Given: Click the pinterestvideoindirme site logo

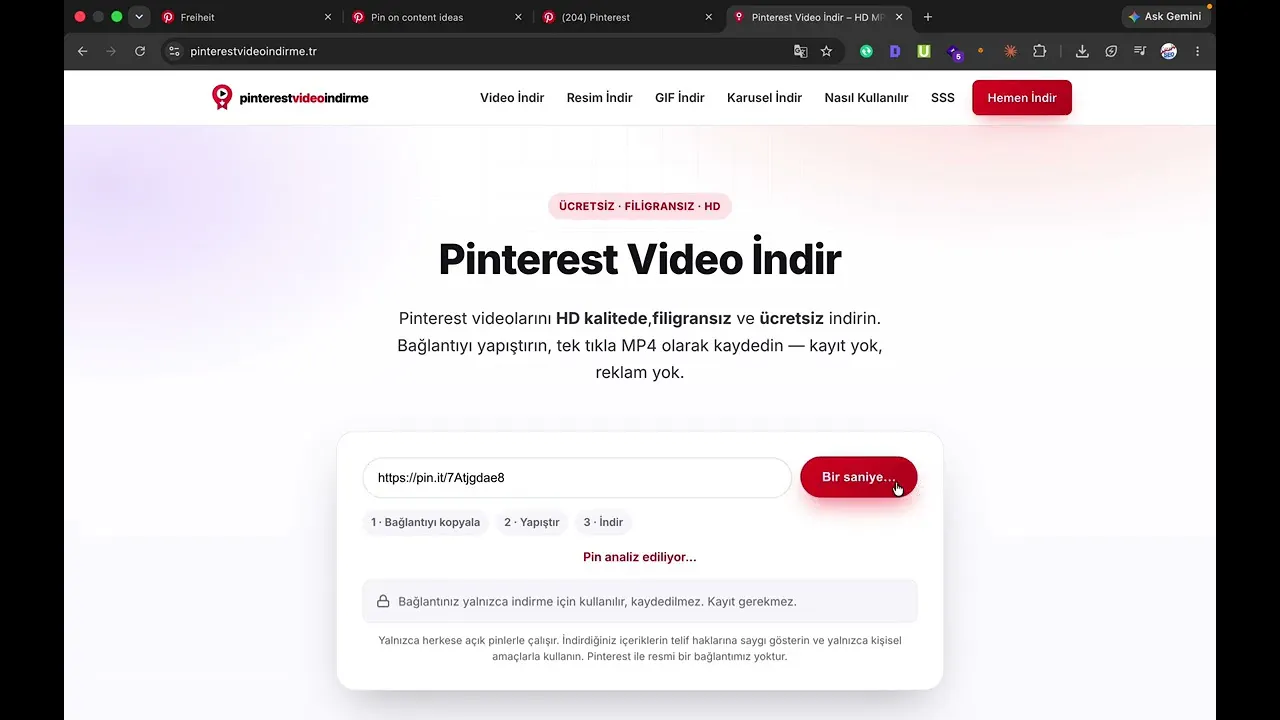Looking at the screenshot, I should coord(290,97).
